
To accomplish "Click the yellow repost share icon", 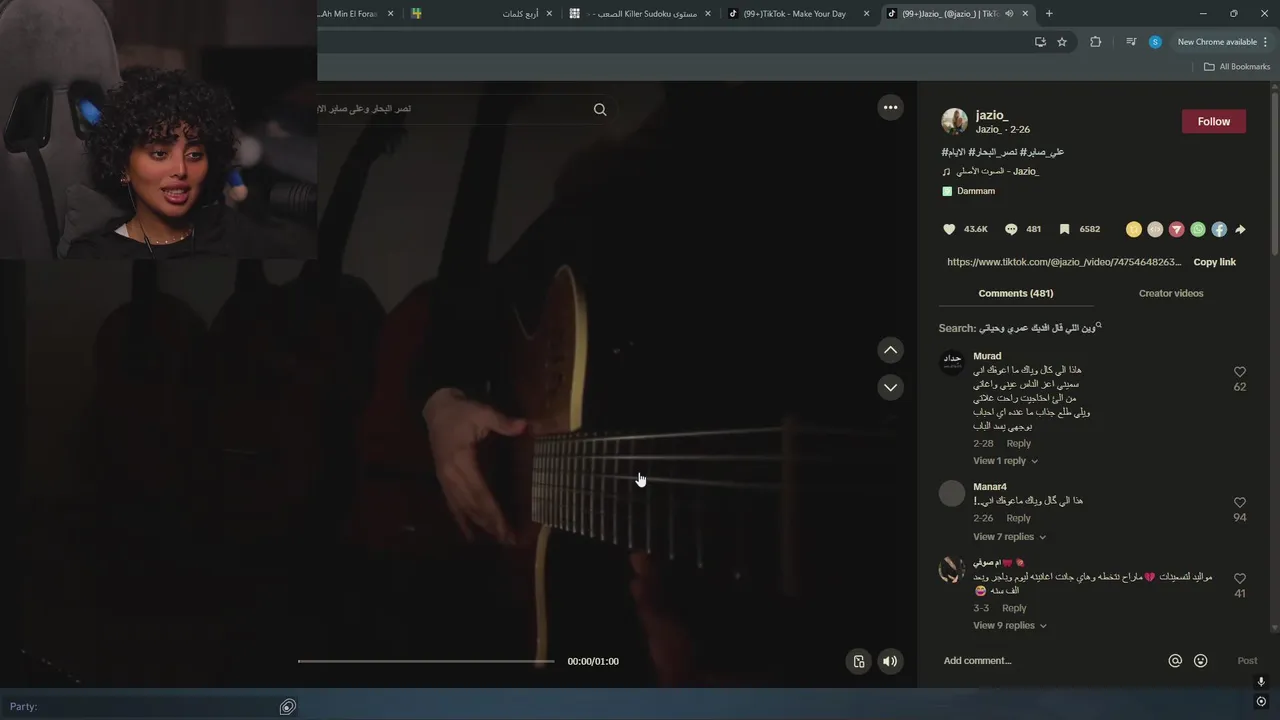I will 1133,229.
